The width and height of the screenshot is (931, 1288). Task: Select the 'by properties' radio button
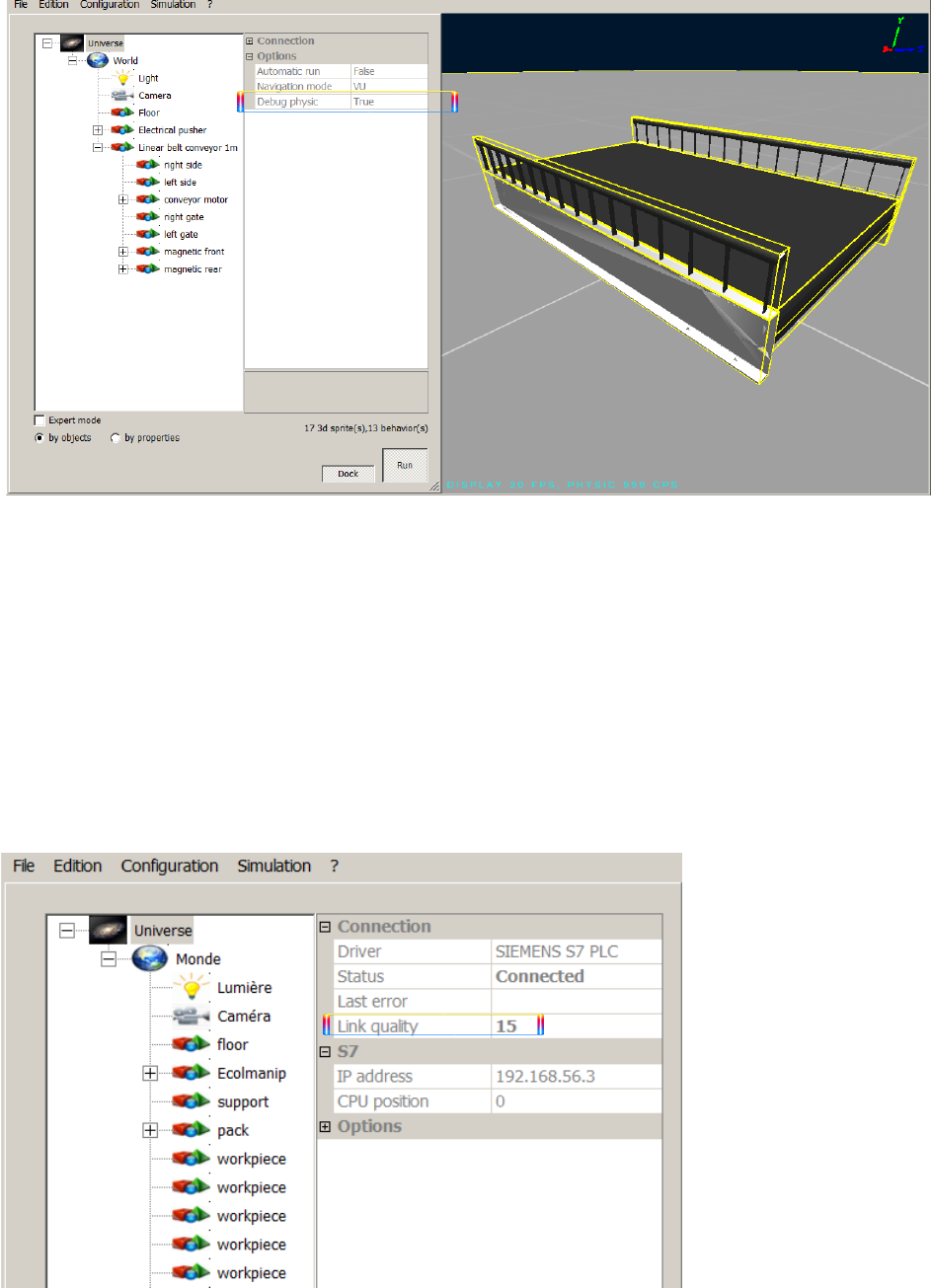[116, 438]
